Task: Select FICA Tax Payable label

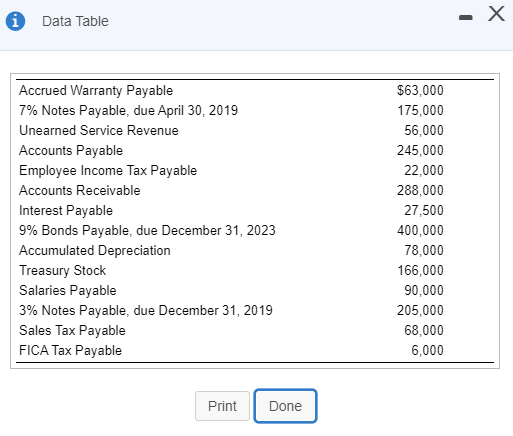Action: click(70, 351)
